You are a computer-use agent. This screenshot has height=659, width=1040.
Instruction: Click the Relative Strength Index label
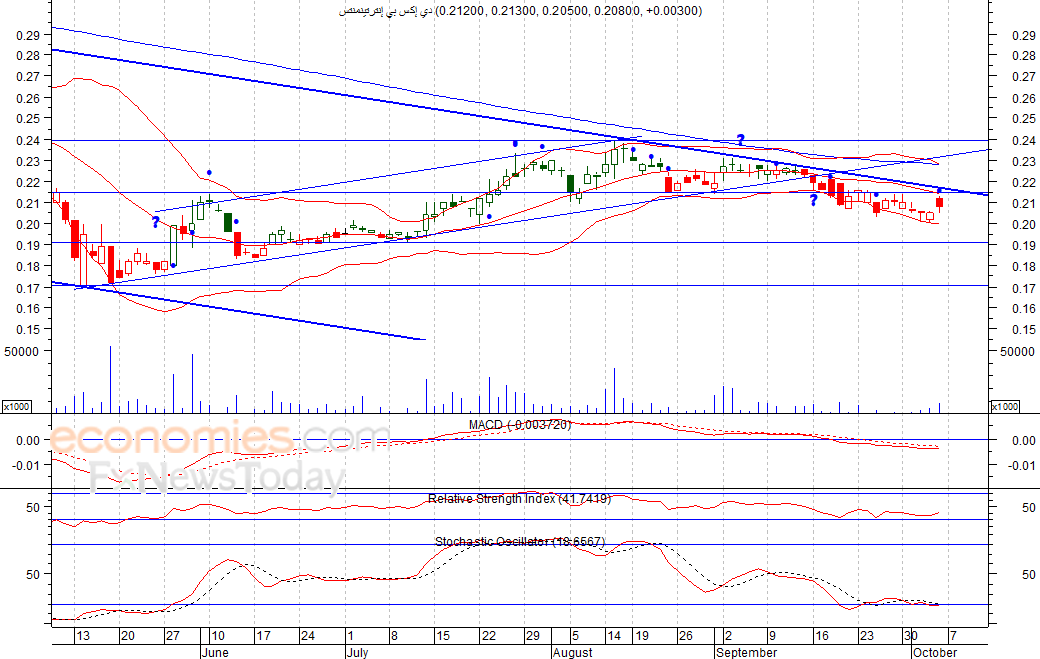pyautogui.click(x=519, y=499)
